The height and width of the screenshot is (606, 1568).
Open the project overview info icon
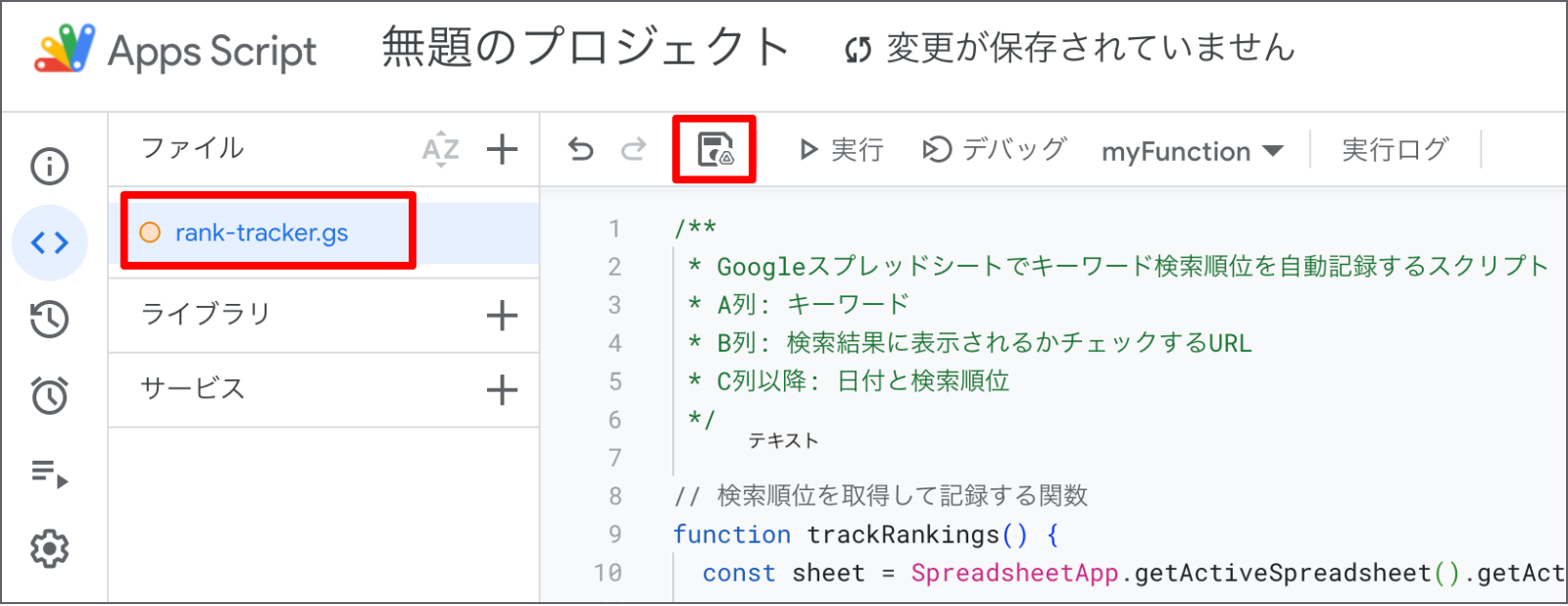coord(50,166)
